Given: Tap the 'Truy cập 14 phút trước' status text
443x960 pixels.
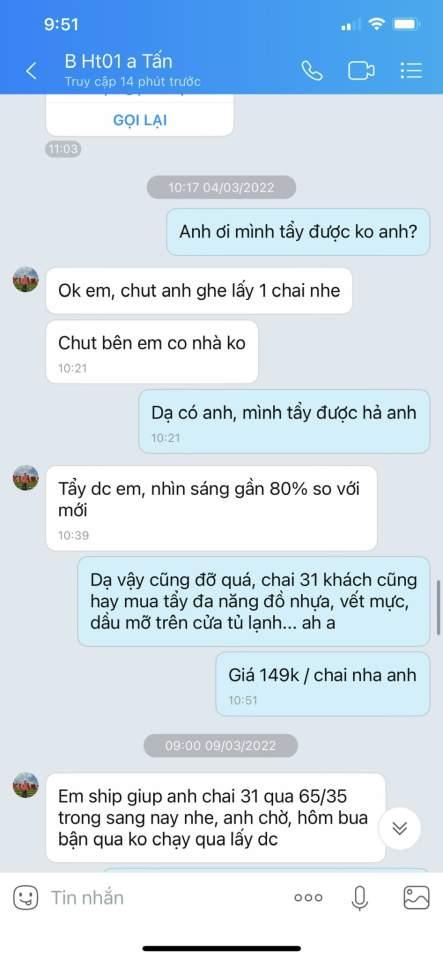Looking at the screenshot, I should 132,81.
